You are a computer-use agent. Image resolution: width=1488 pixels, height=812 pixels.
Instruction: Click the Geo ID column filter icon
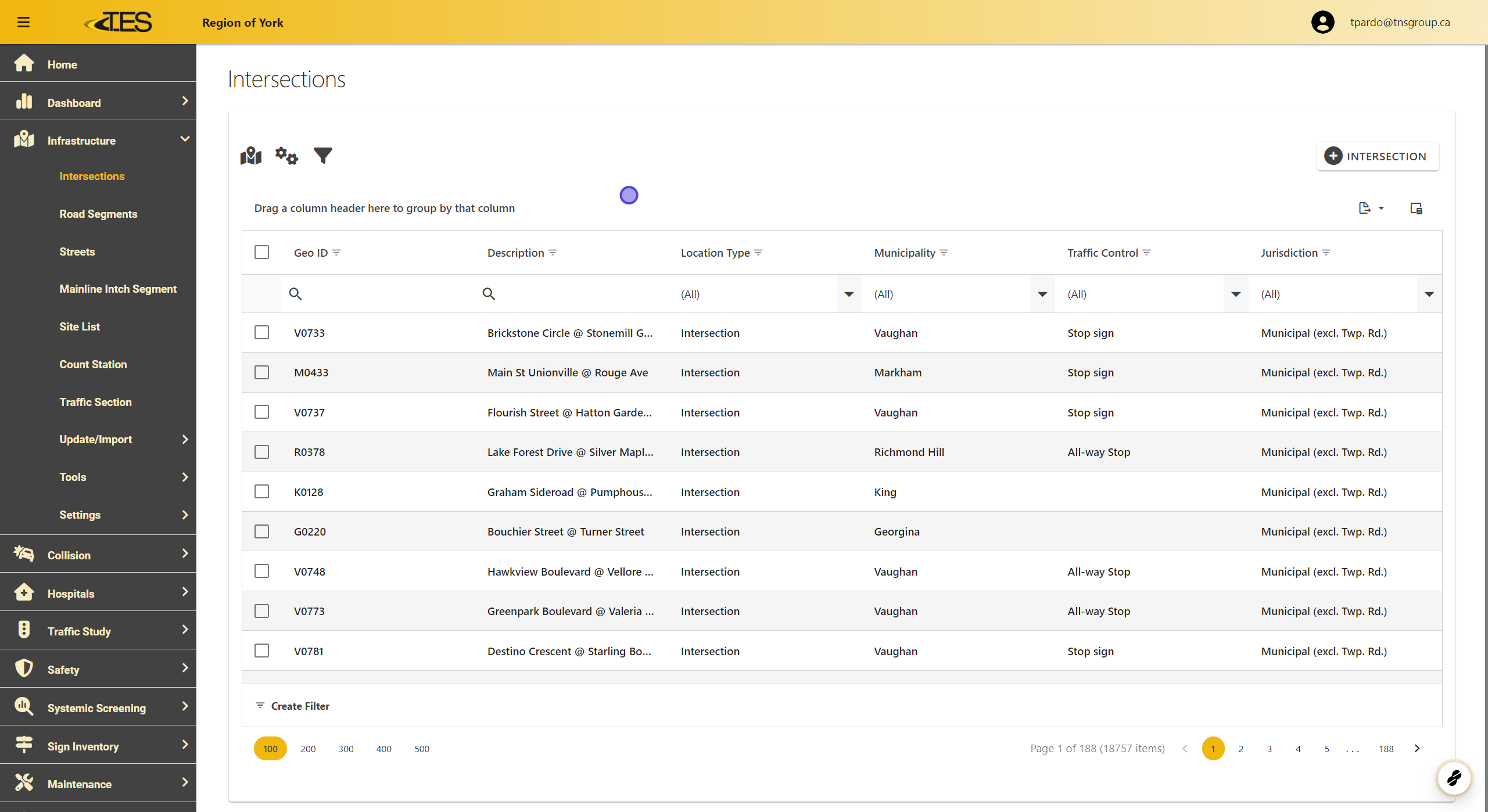tap(336, 253)
